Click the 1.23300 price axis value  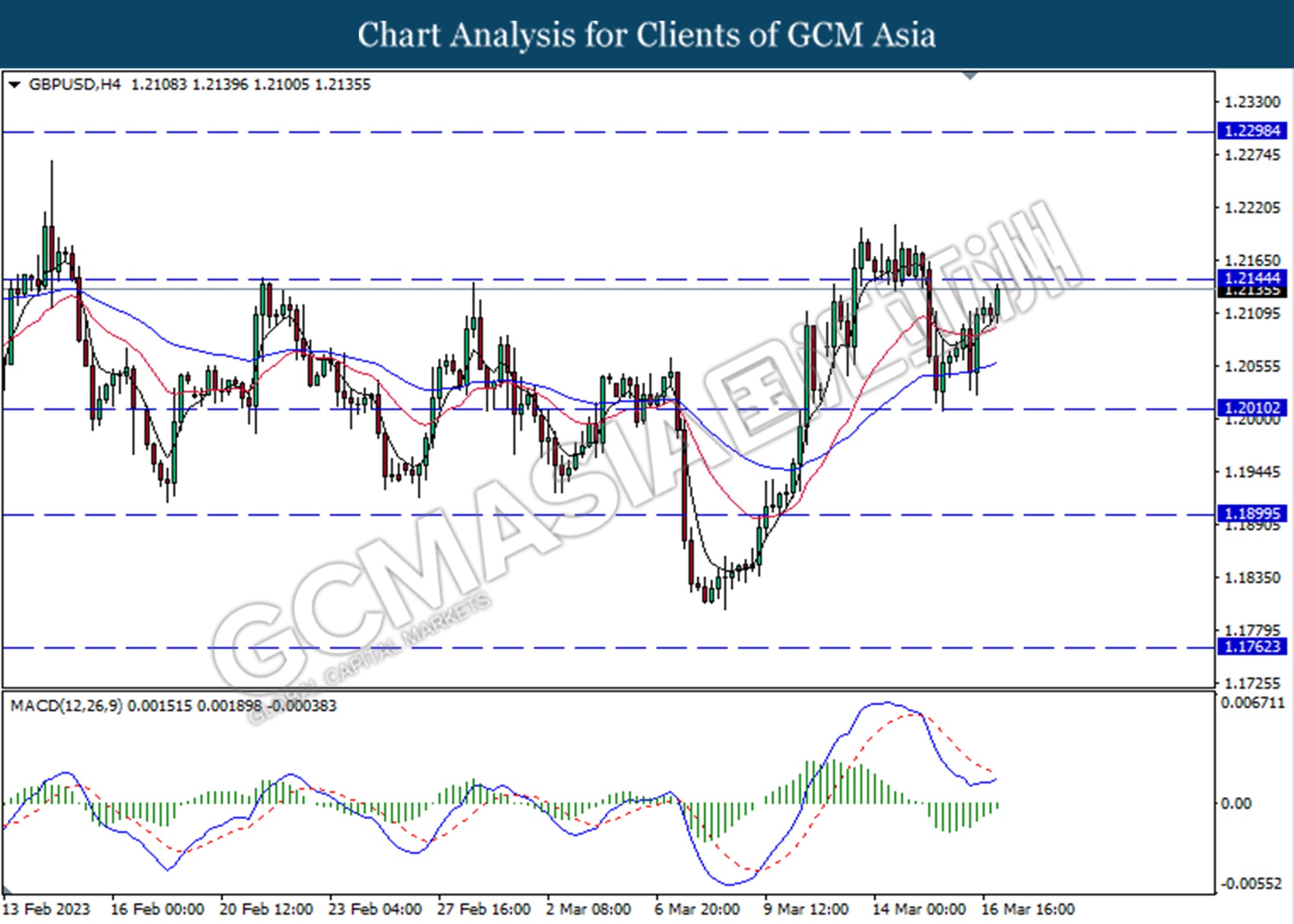tap(1252, 102)
